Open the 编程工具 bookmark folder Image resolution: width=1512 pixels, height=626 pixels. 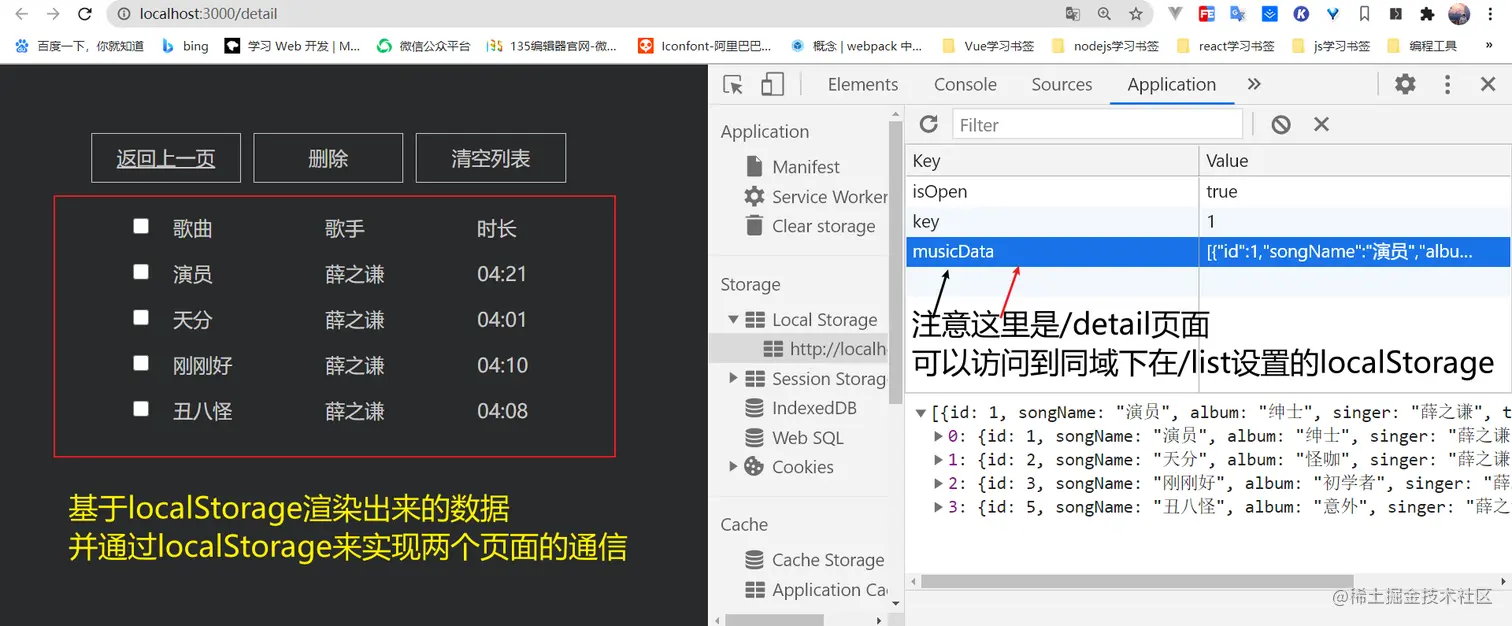pos(1422,46)
